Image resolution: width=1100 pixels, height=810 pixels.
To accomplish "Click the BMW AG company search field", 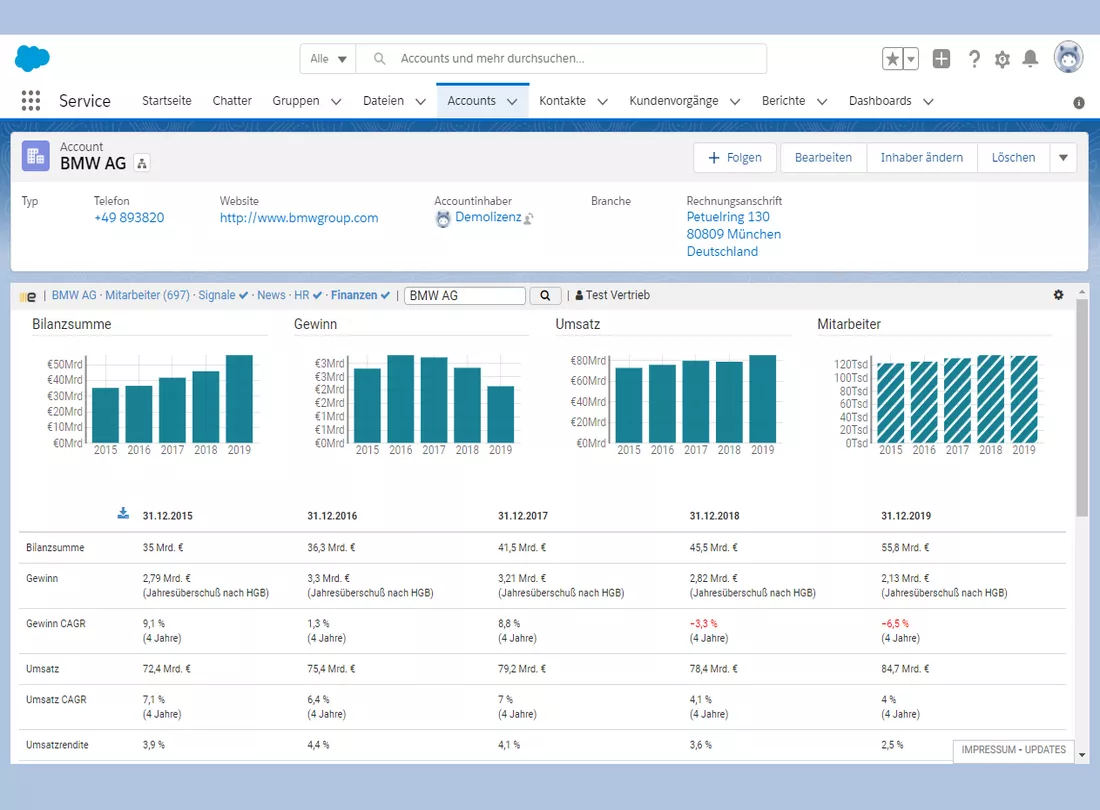I will click(465, 296).
